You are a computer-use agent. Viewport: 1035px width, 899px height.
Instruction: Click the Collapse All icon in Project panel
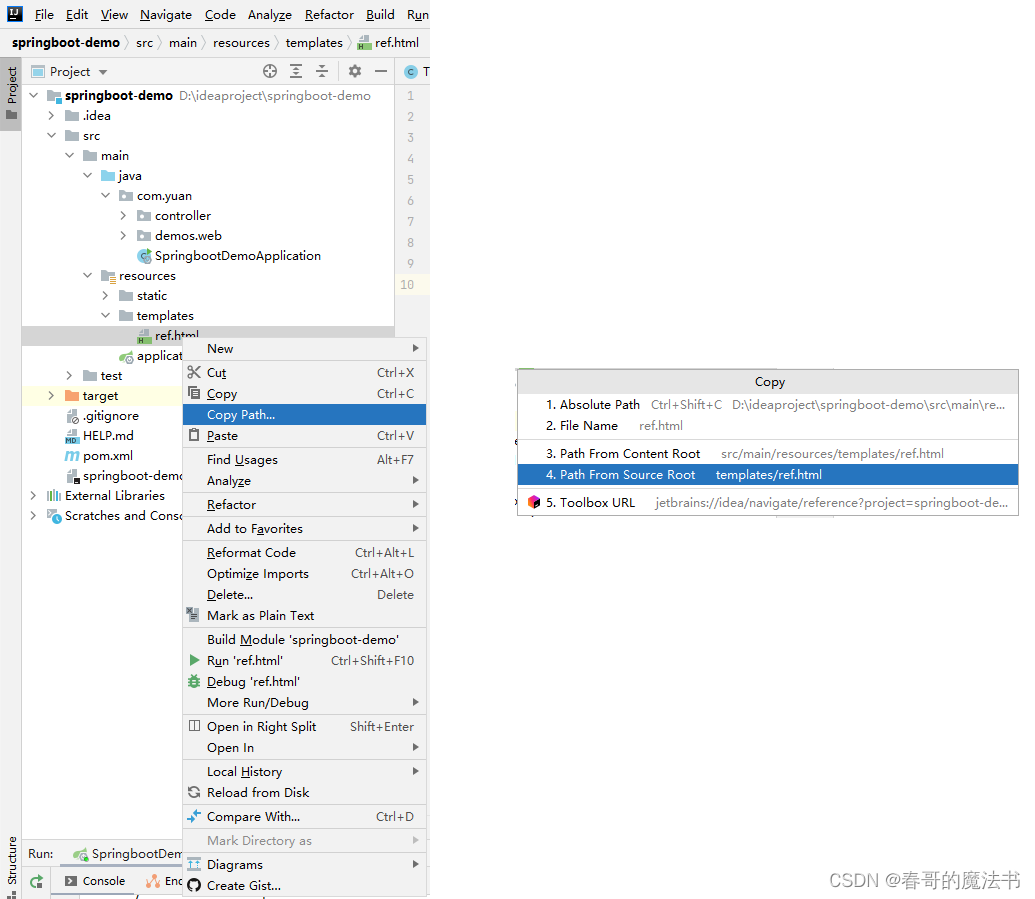point(322,71)
